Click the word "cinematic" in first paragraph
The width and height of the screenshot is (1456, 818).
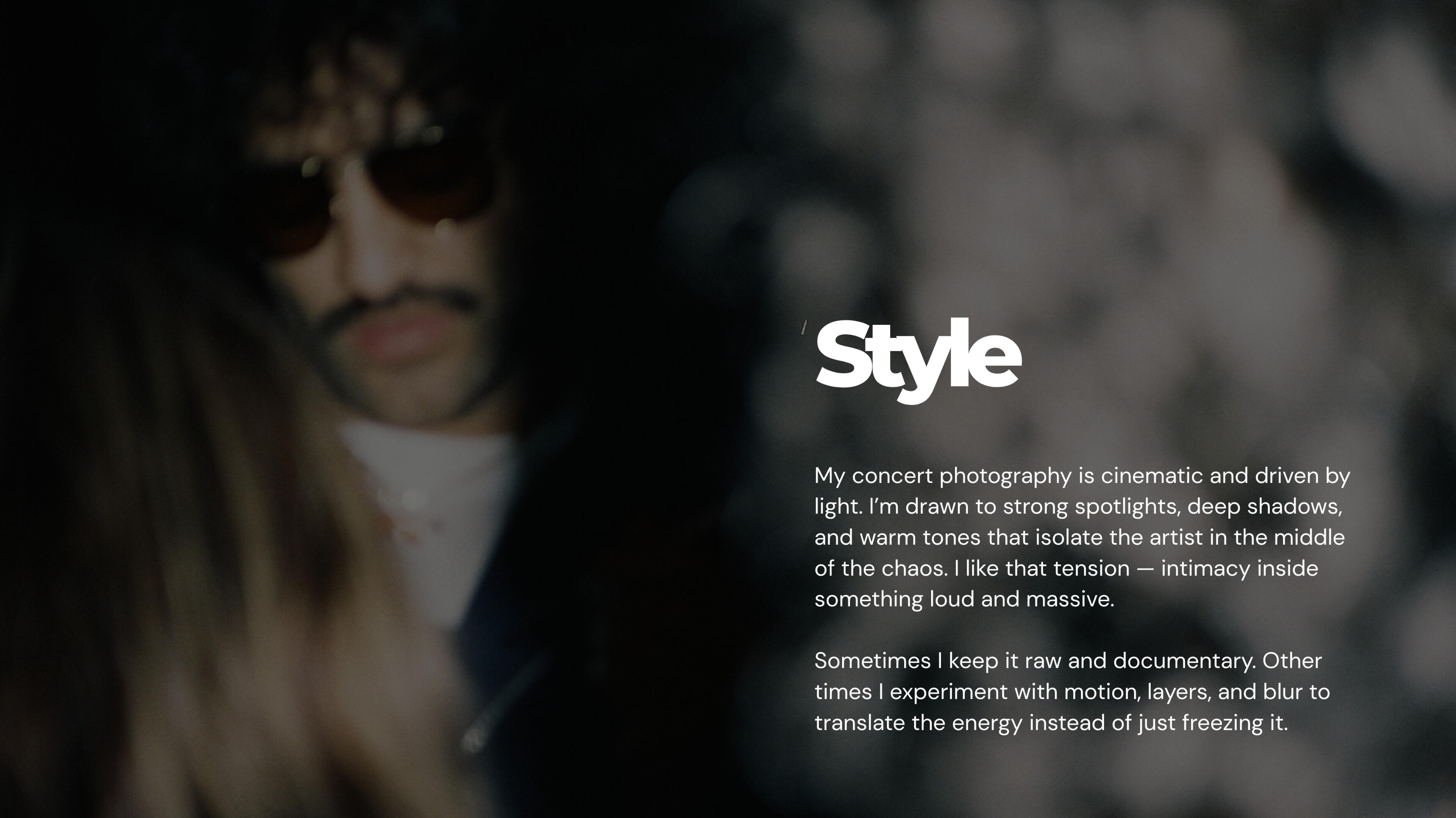tap(1151, 476)
